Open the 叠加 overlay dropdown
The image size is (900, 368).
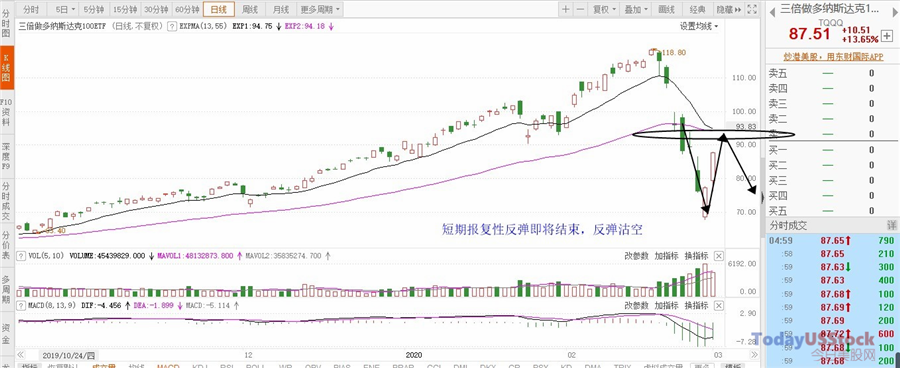(x=635, y=9)
